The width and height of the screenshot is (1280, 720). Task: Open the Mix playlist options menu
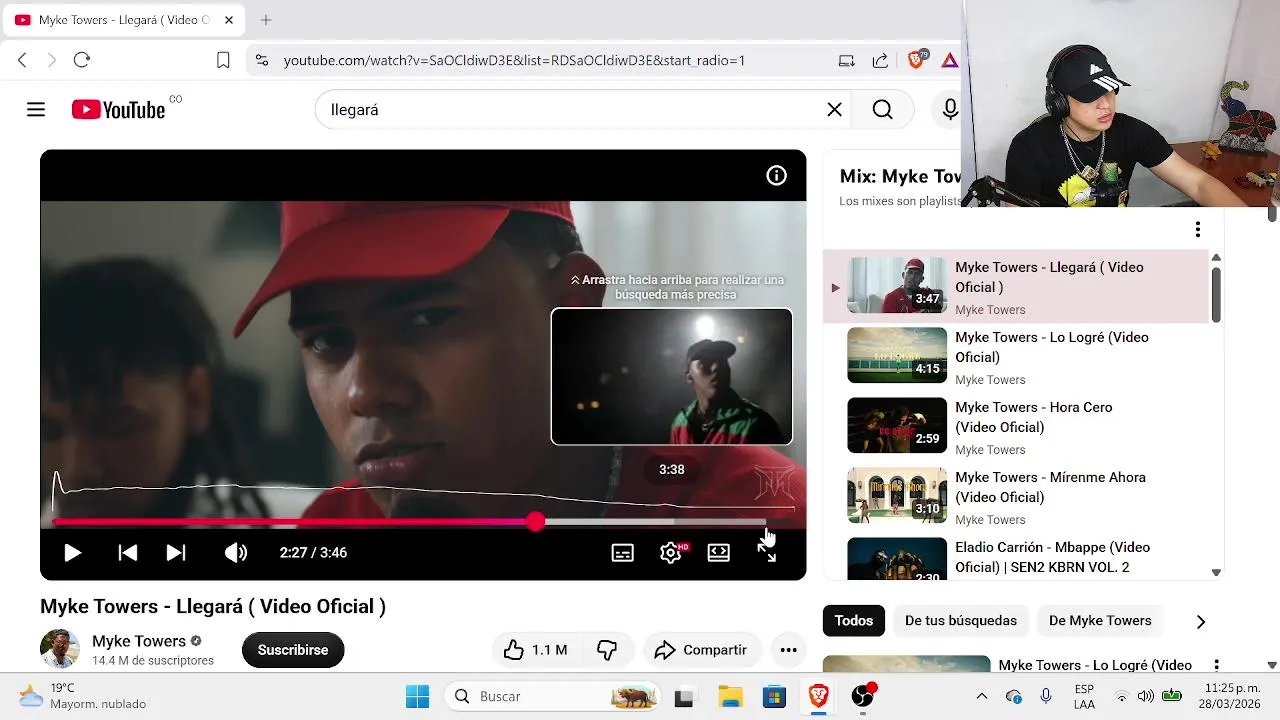click(x=1197, y=230)
